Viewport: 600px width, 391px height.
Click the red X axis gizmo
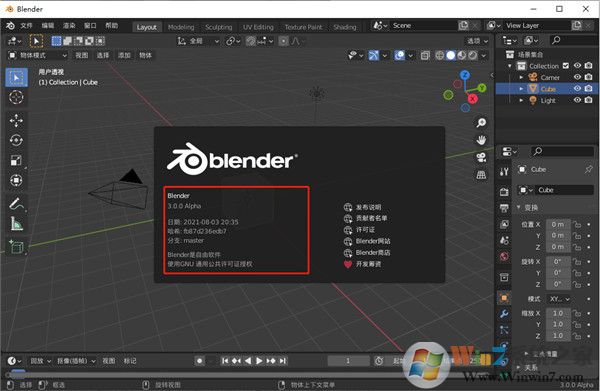tap(473, 99)
